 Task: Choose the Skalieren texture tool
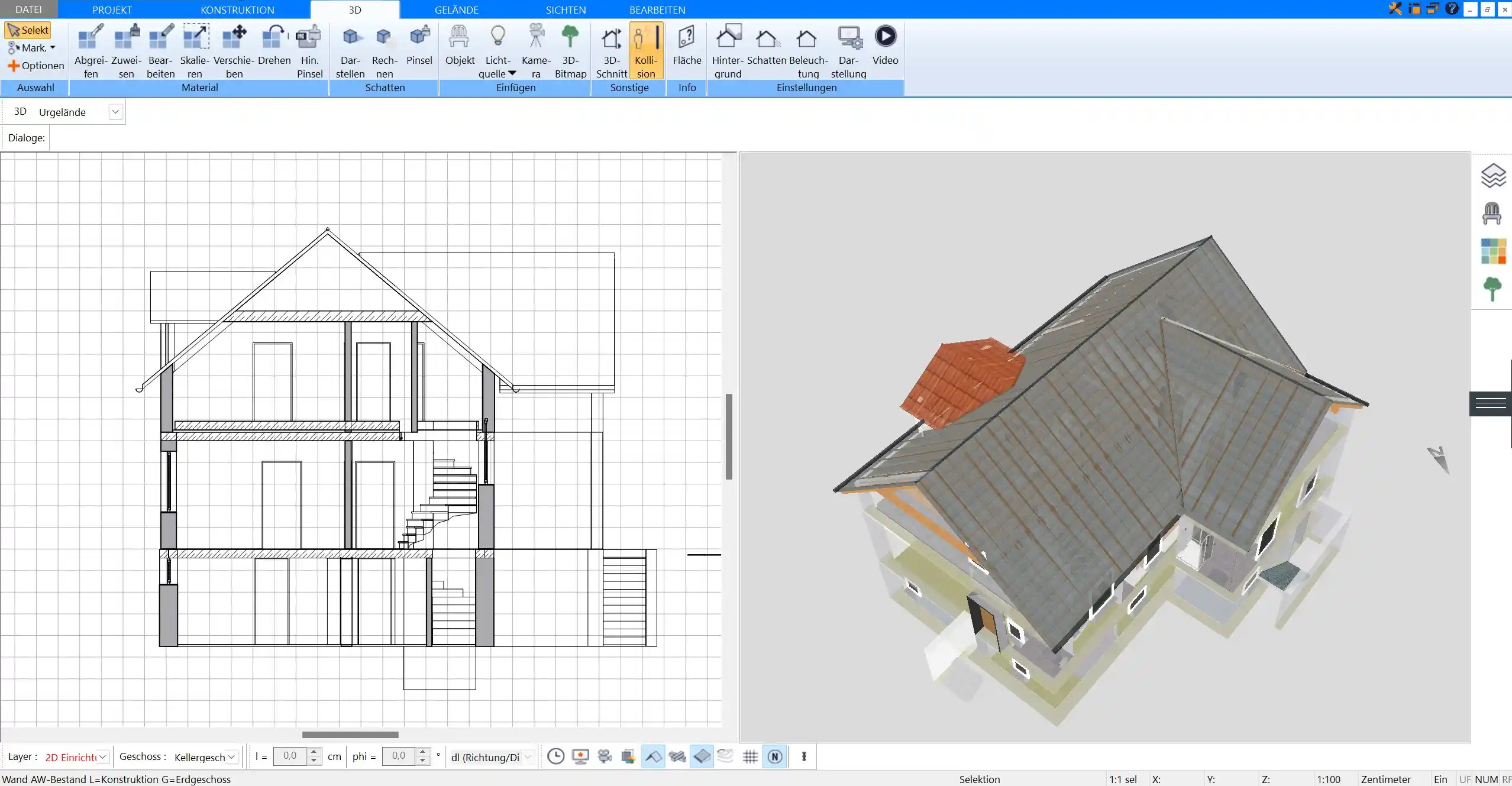195,51
